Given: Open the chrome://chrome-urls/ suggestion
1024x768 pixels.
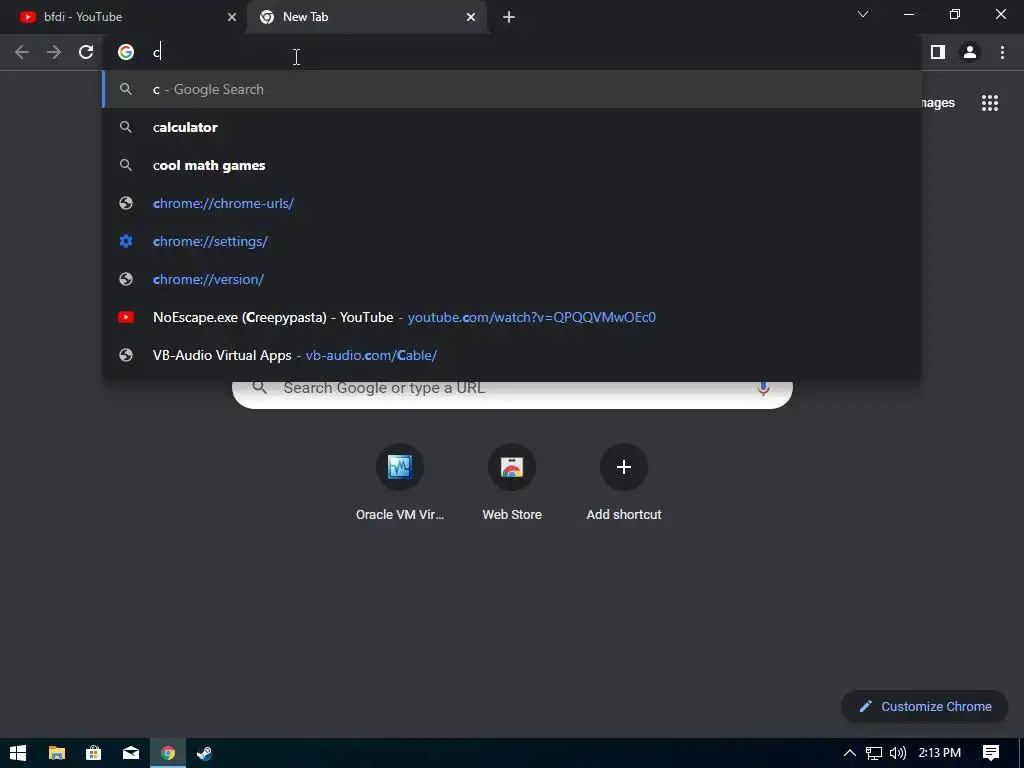Looking at the screenshot, I should [512, 203].
